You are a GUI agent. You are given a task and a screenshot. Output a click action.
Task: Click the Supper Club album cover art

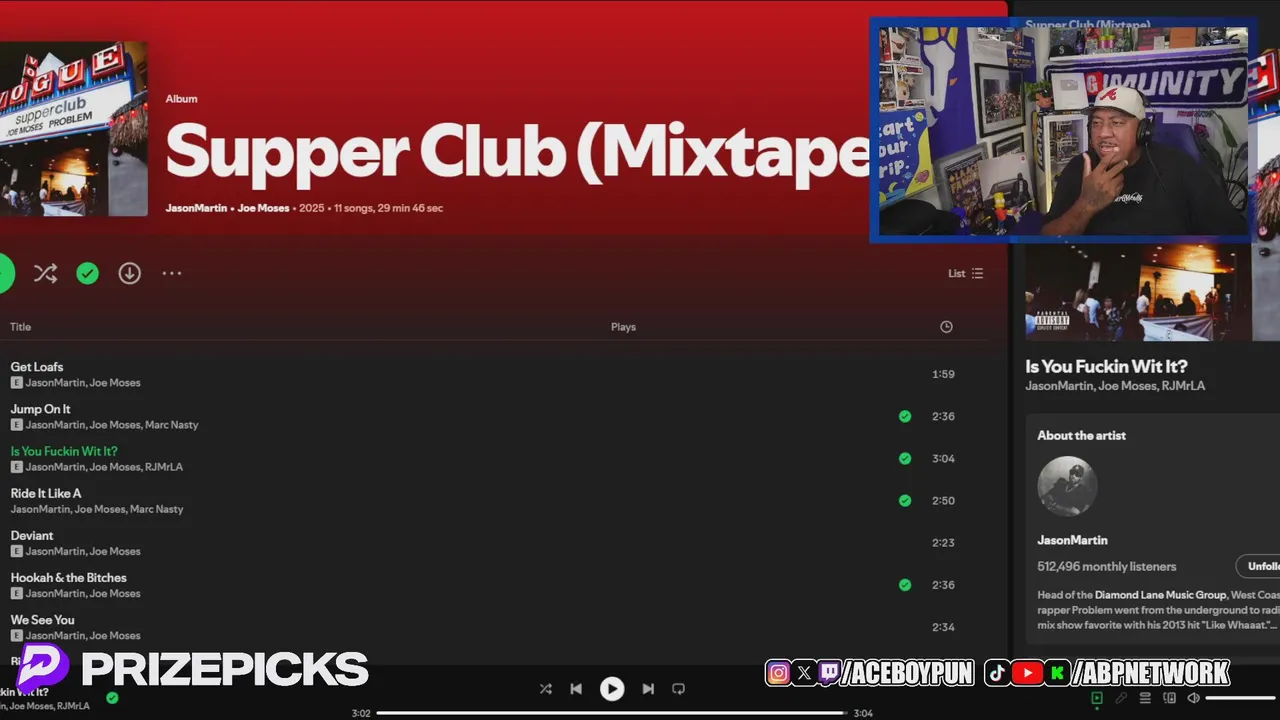click(74, 129)
